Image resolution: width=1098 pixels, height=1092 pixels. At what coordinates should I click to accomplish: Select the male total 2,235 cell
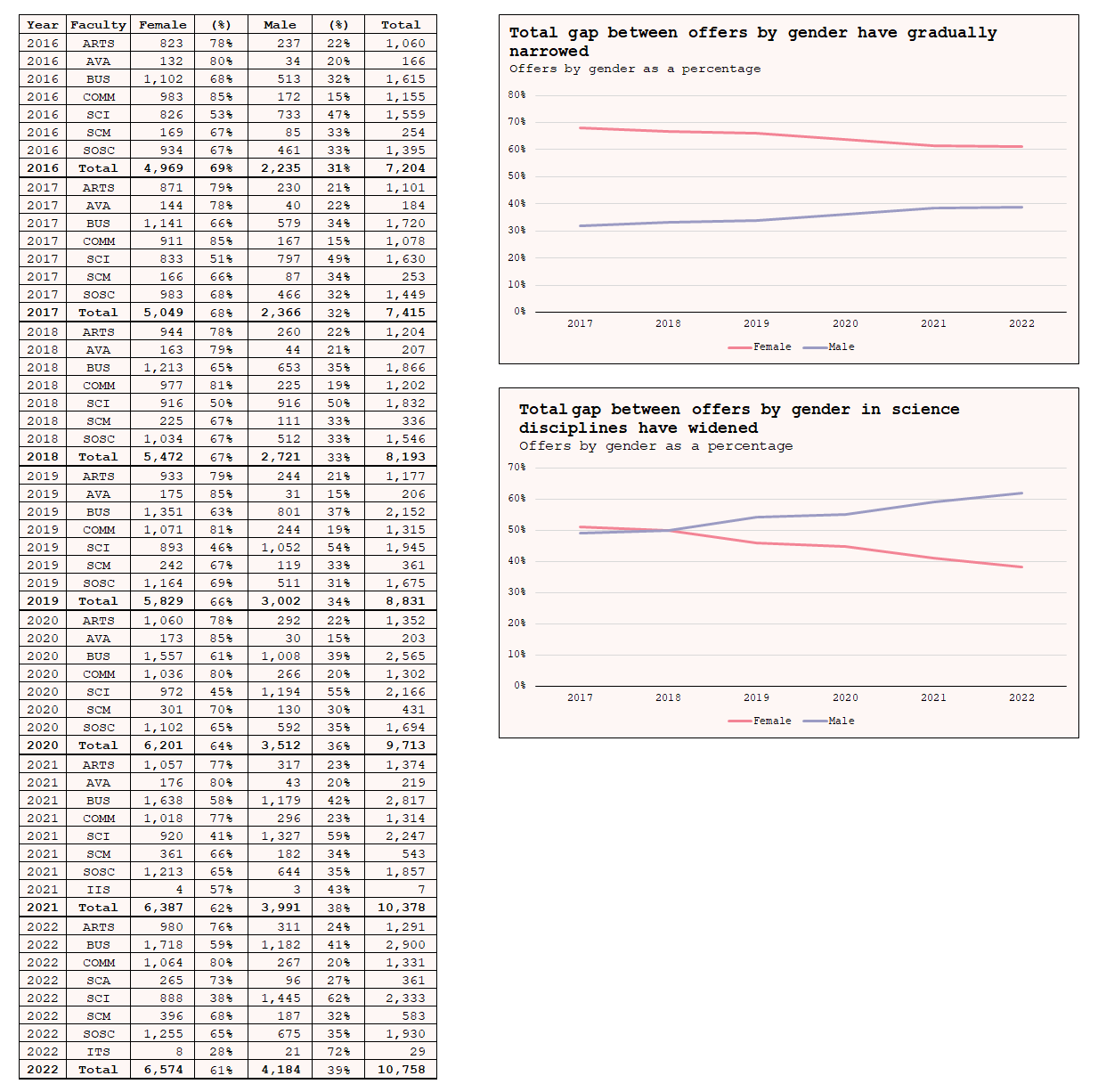280,168
